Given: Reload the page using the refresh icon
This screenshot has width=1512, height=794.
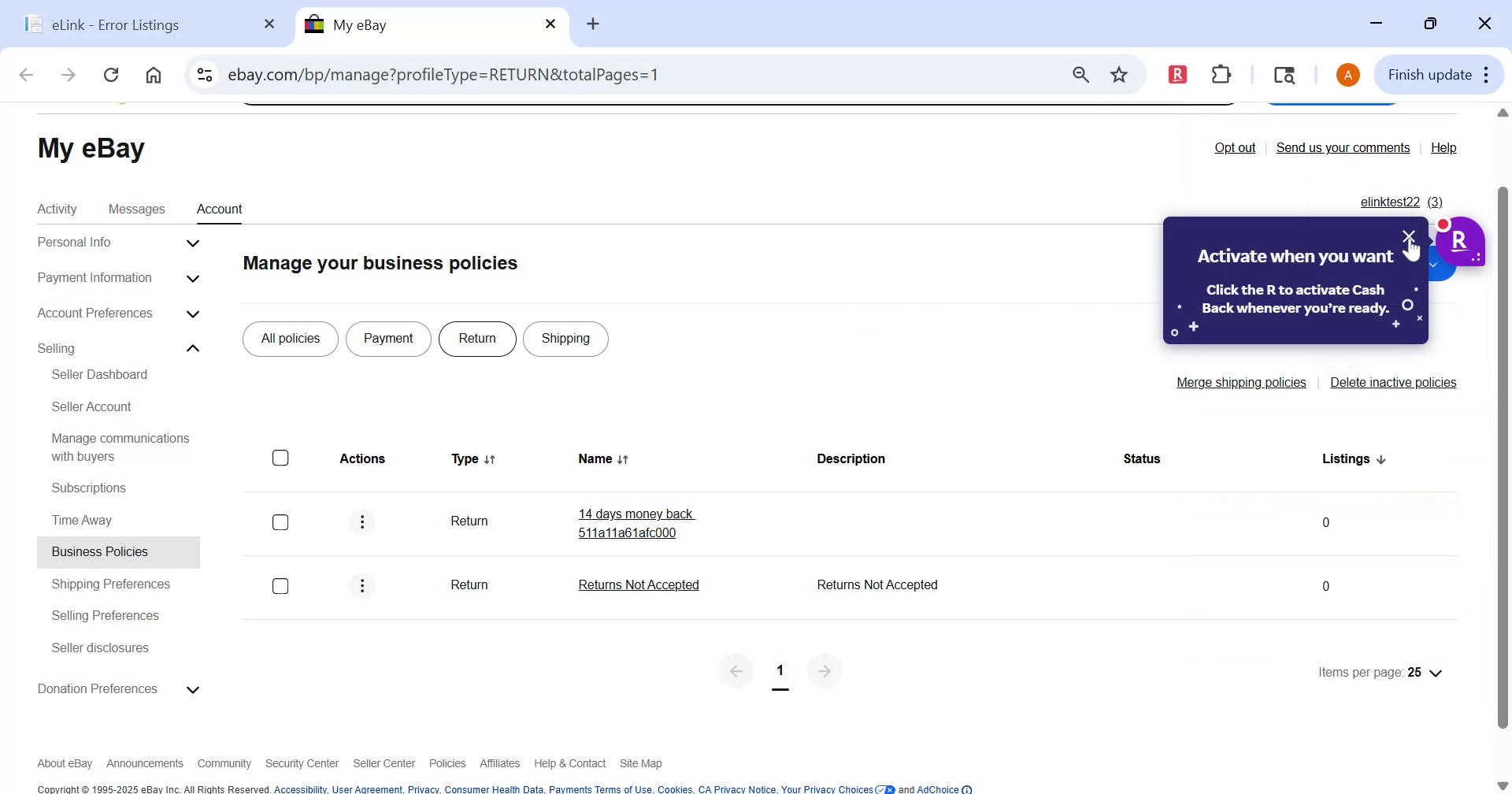Looking at the screenshot, I should pyautogui.click(x=111, y=74).
